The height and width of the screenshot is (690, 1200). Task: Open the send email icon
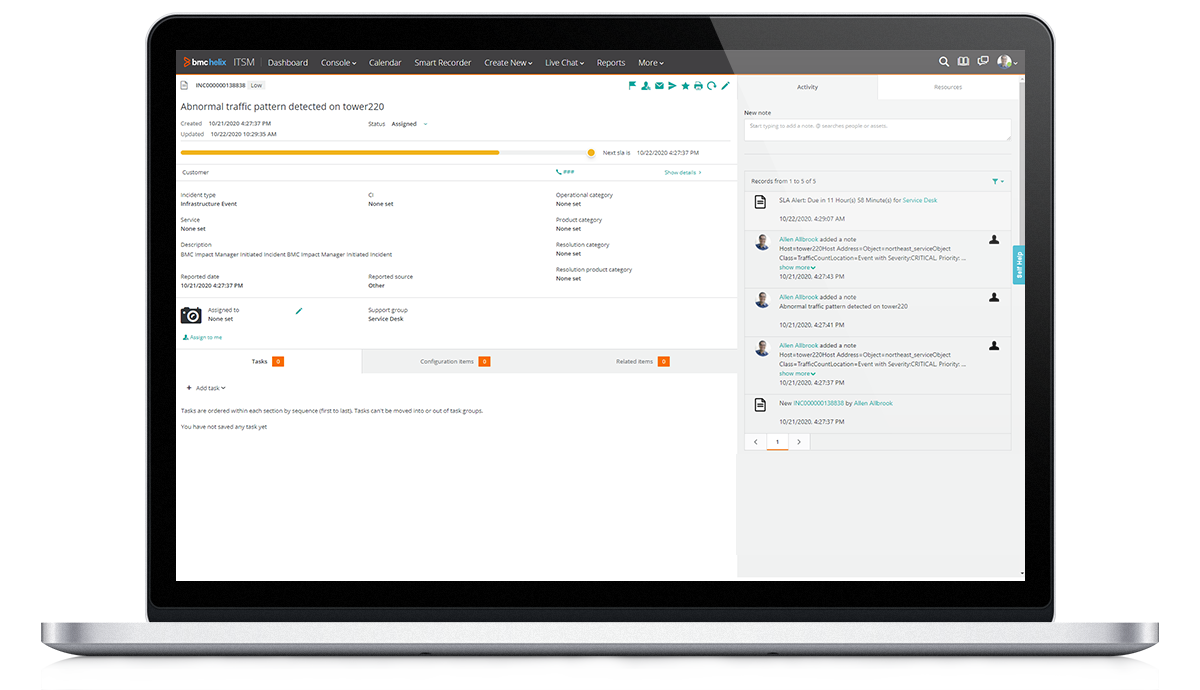point(659,86)
